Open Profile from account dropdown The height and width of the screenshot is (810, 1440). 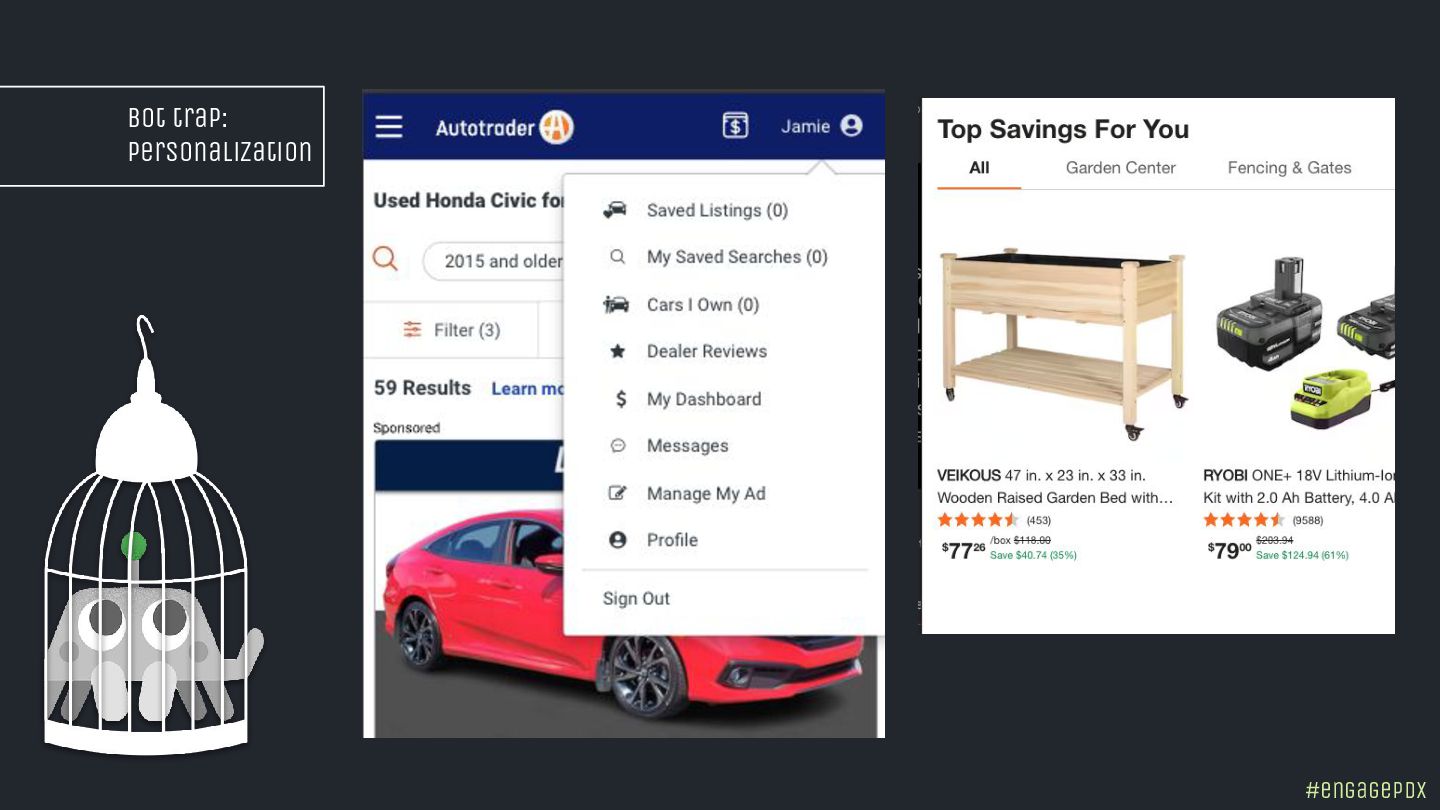(653, 540)
